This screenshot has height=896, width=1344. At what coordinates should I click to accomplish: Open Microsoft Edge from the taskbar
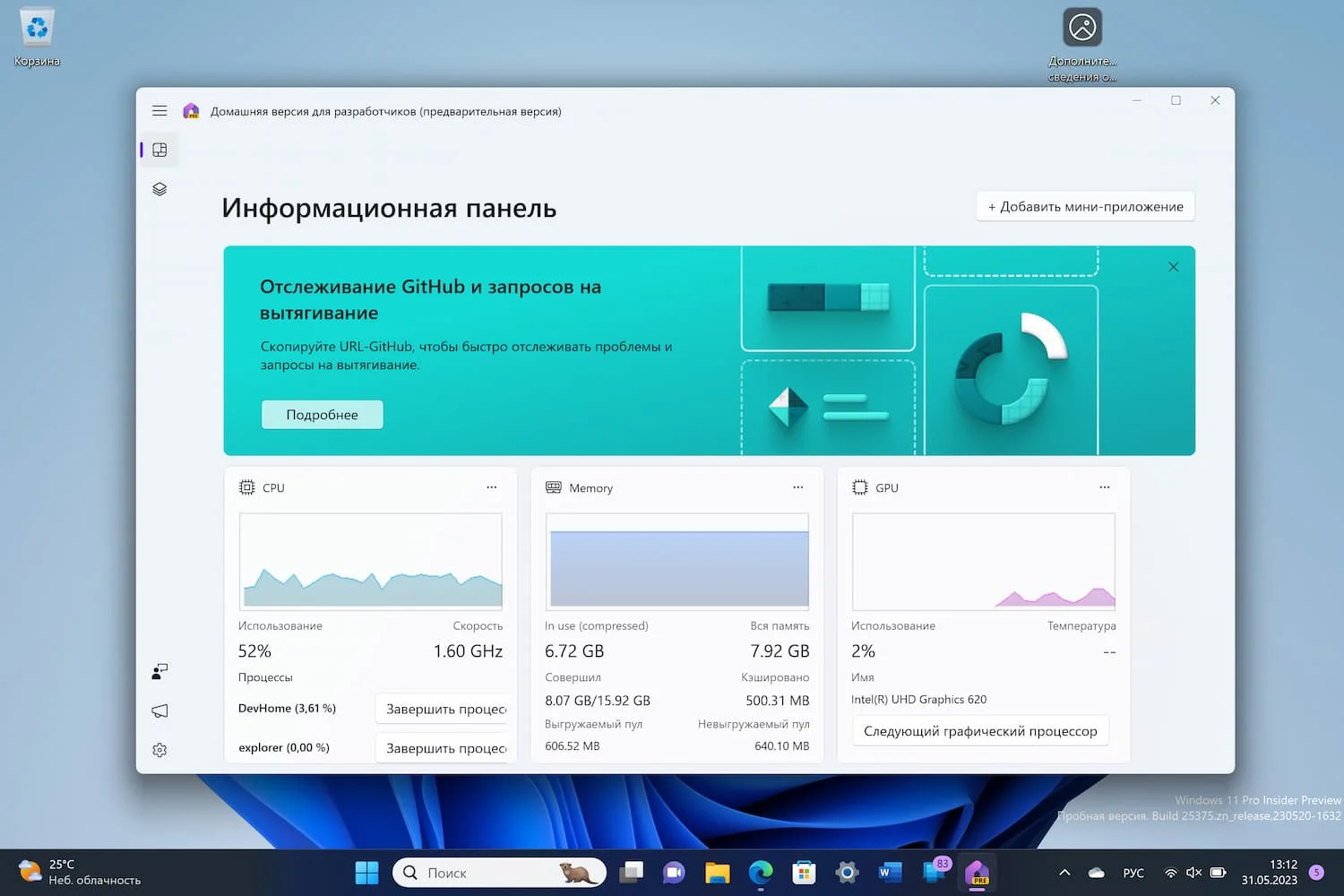pyautogui.click(x=761, y=873)
